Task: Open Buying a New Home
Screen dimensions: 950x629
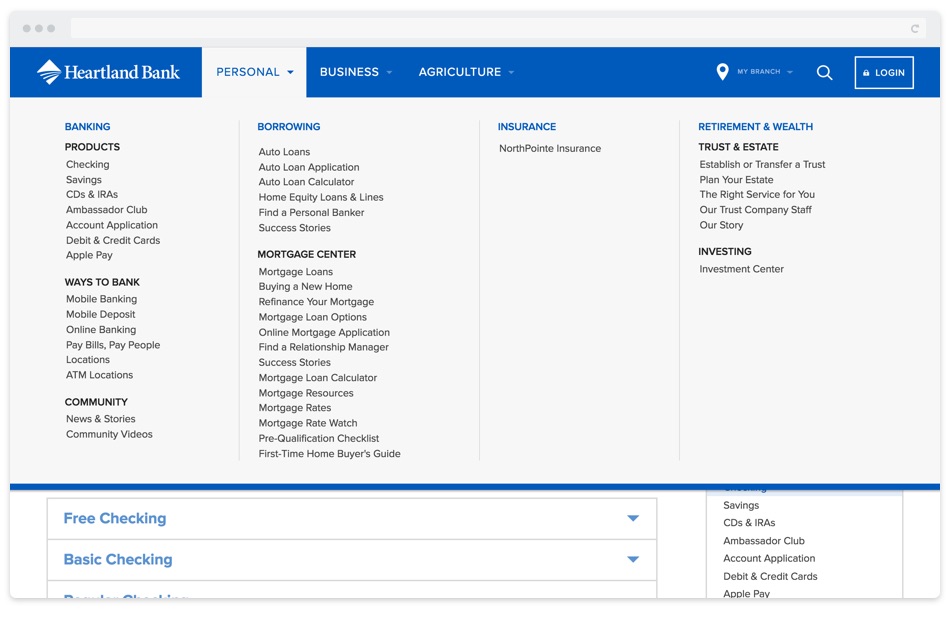Action: click(x=305, y=286)
